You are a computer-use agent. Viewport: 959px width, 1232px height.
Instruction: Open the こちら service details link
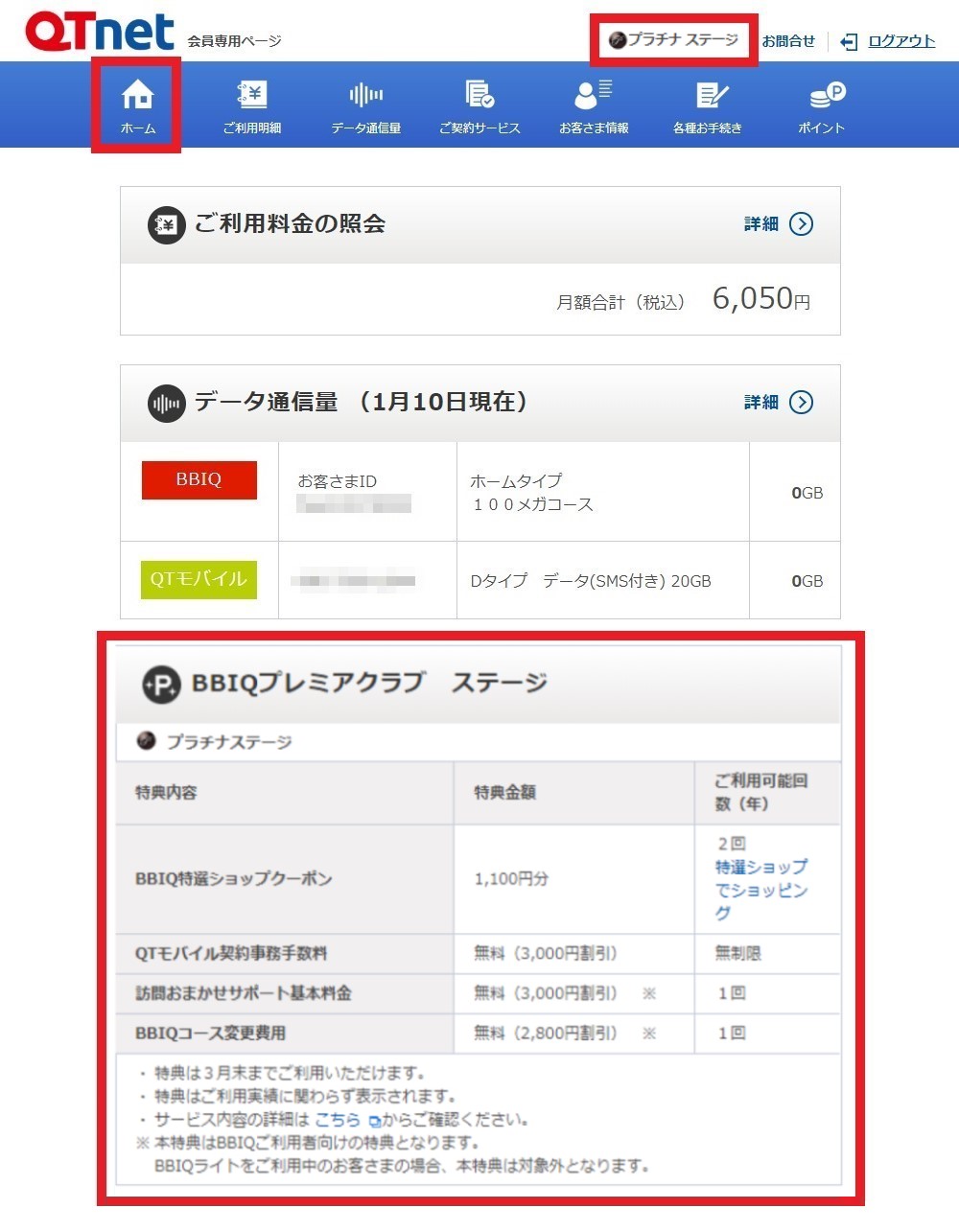[x=337, y=1120]
